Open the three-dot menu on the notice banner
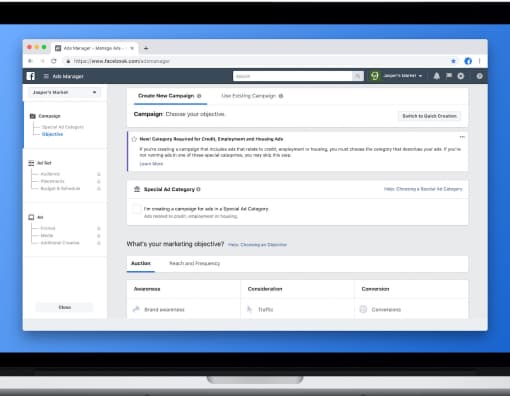This screenshot has height=396, width=510. pos(462,137)
